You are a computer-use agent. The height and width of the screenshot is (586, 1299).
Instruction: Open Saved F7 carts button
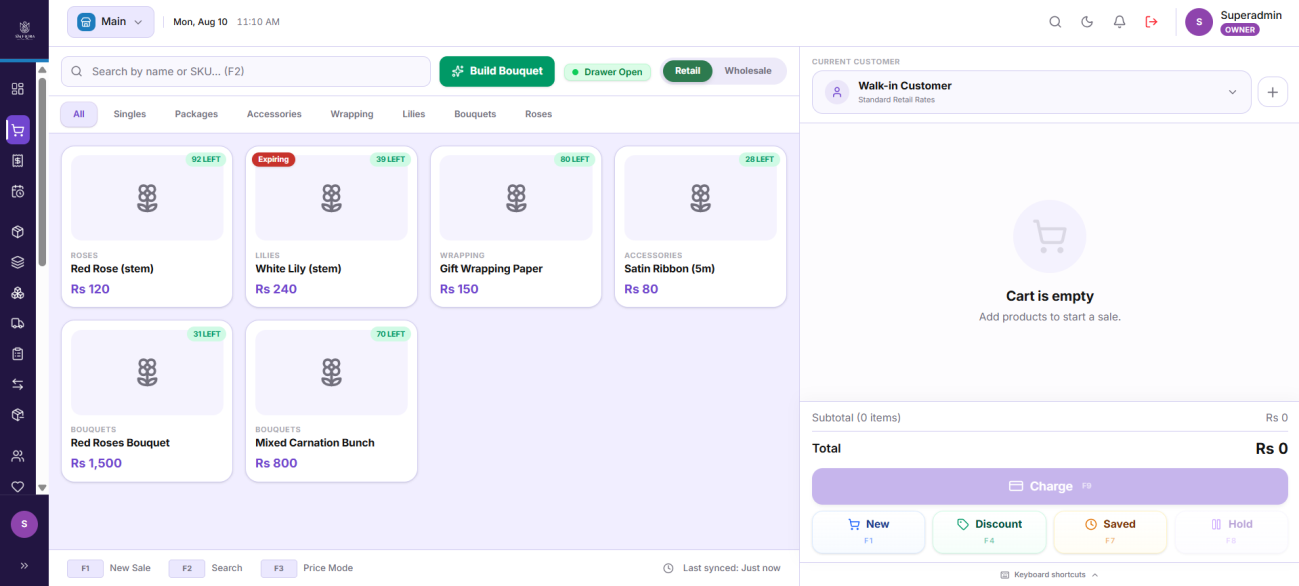(x=1110, y=532)
